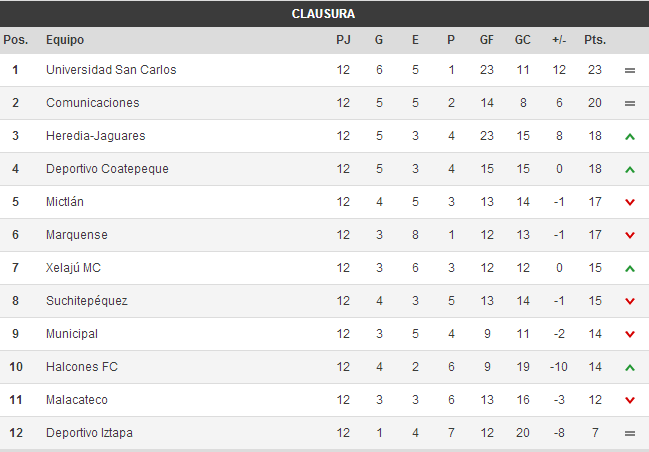Click the Equipo column header

coord(65,40)
